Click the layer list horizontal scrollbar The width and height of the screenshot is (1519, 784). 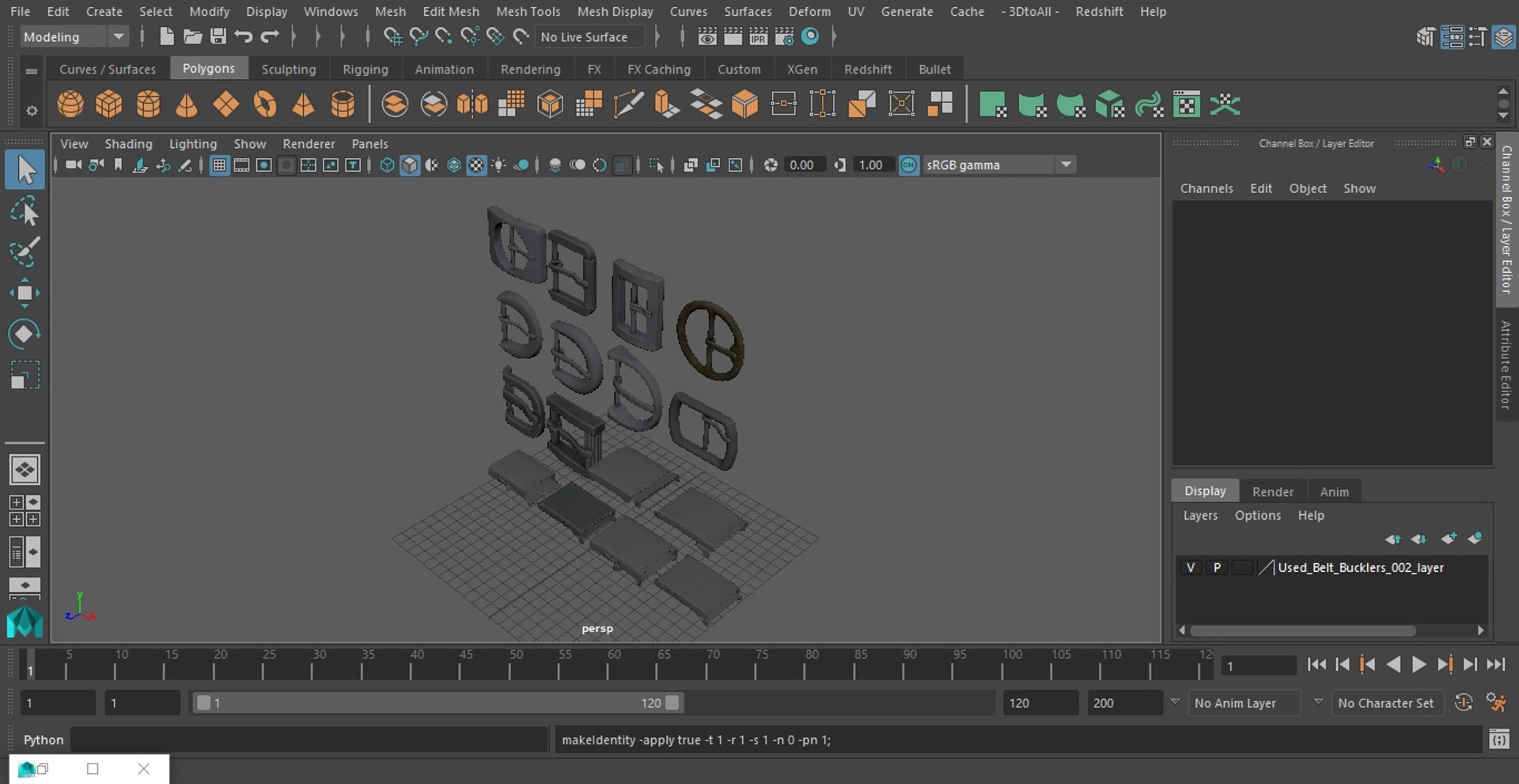(x=1302, y=631)
